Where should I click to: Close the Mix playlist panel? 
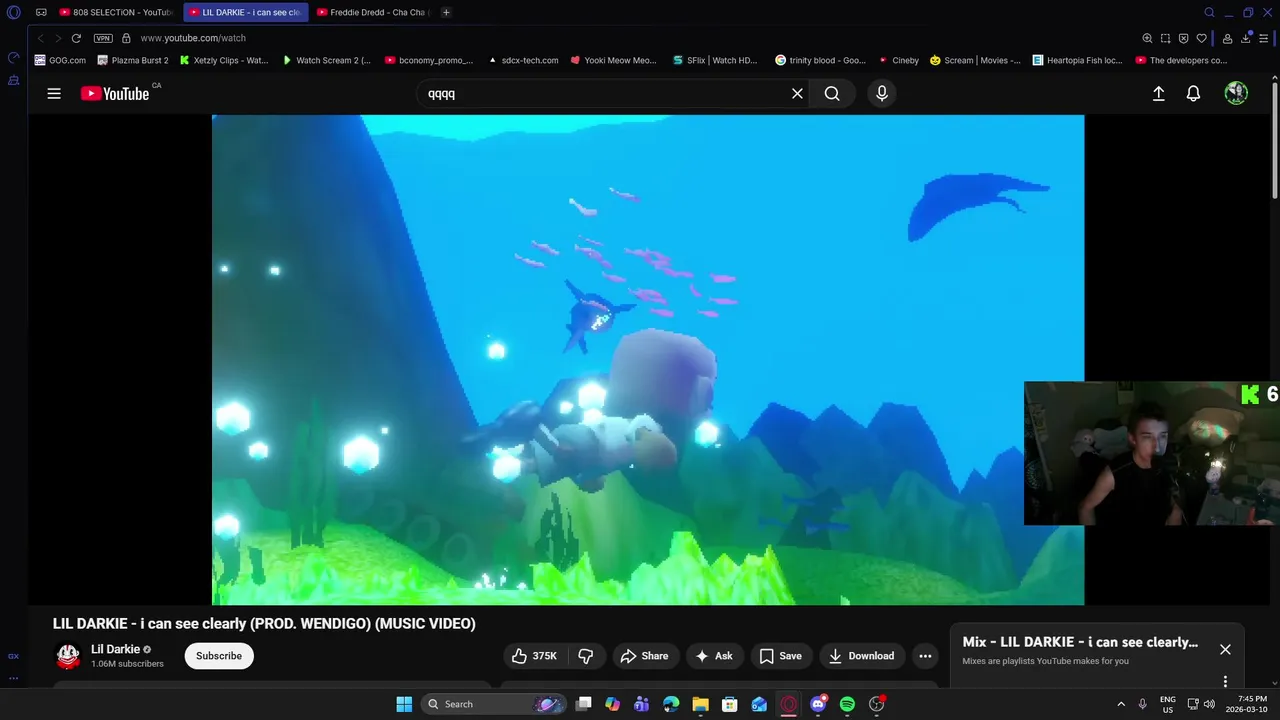pyautogui.click(x=1225, y=649)
